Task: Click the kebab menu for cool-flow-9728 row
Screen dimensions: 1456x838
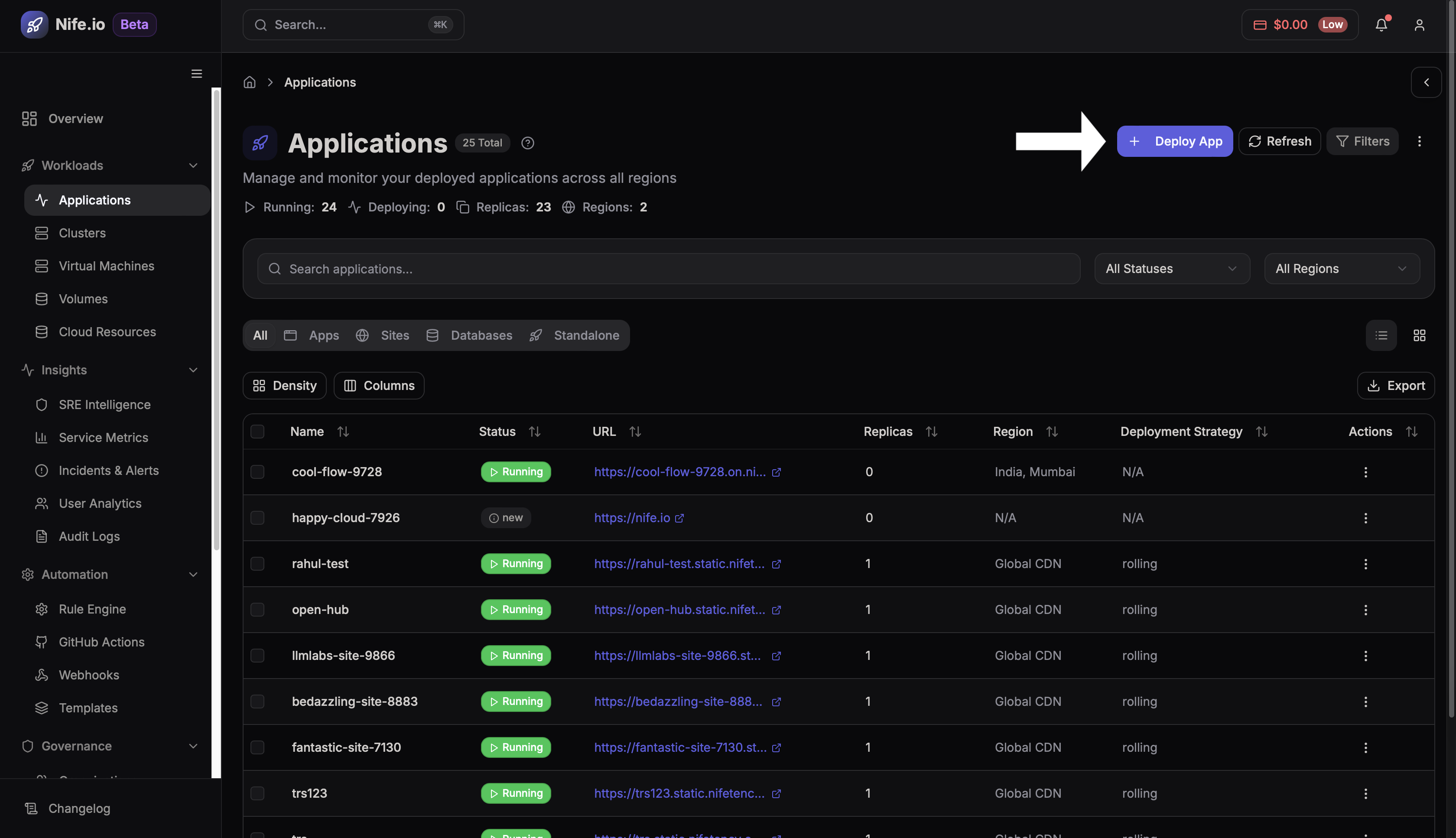Action: [x=1366, y=471]
